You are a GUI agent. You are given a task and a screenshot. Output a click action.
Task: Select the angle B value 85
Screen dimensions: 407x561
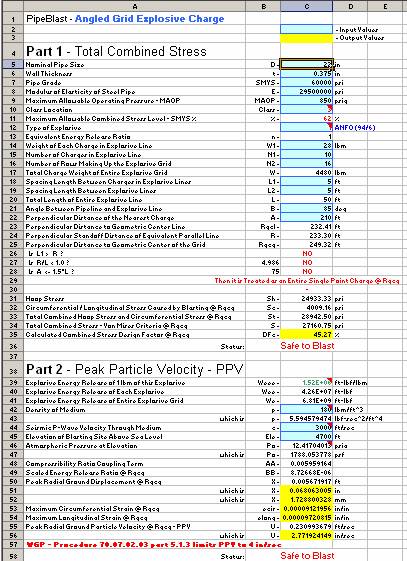coord(307,208)
